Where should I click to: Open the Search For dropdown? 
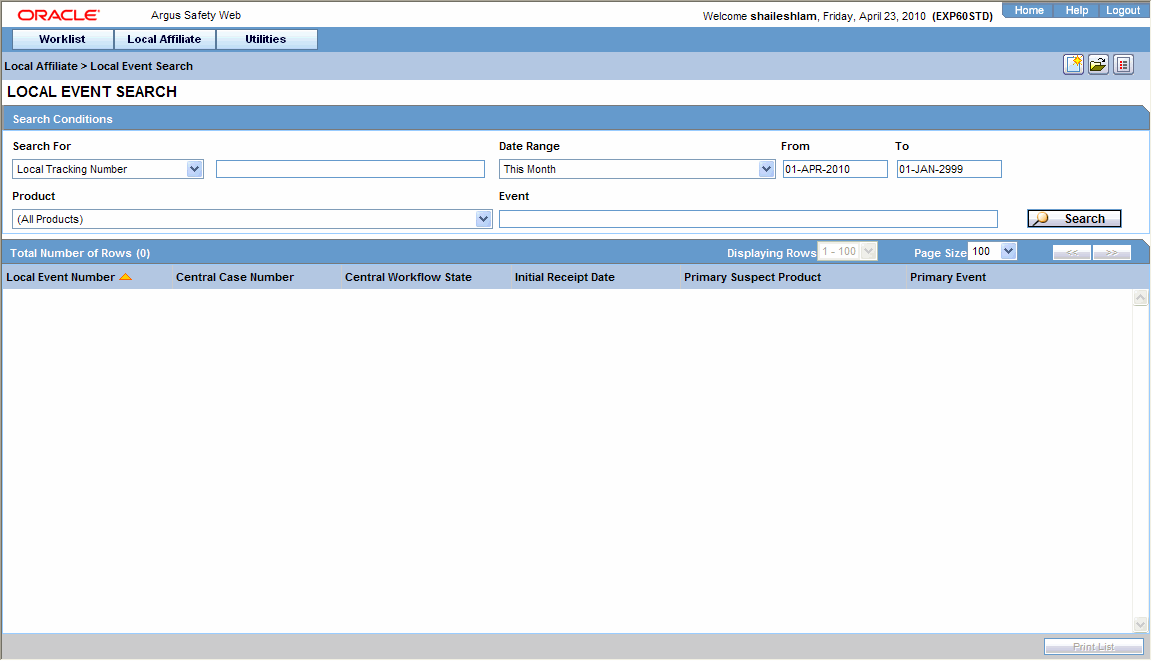click(193, 168)
